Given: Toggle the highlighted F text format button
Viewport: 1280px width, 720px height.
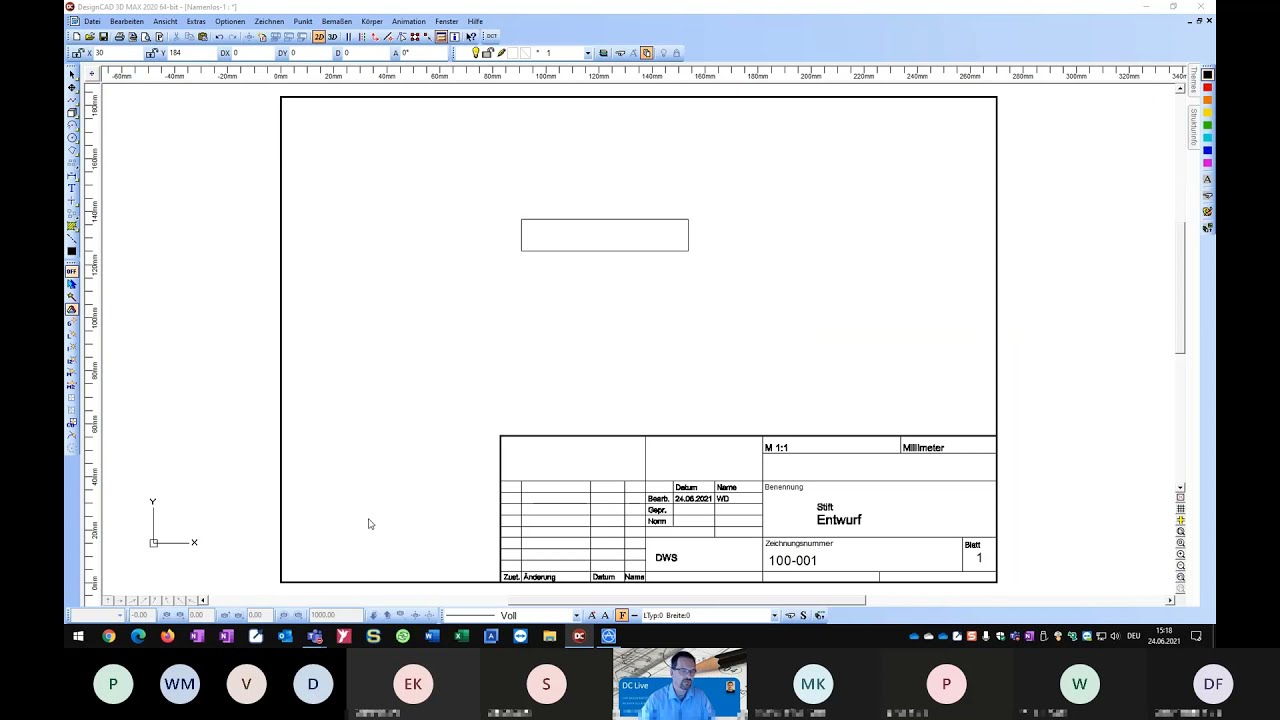Looking at the screenshot, I should [x=622, y=615].
